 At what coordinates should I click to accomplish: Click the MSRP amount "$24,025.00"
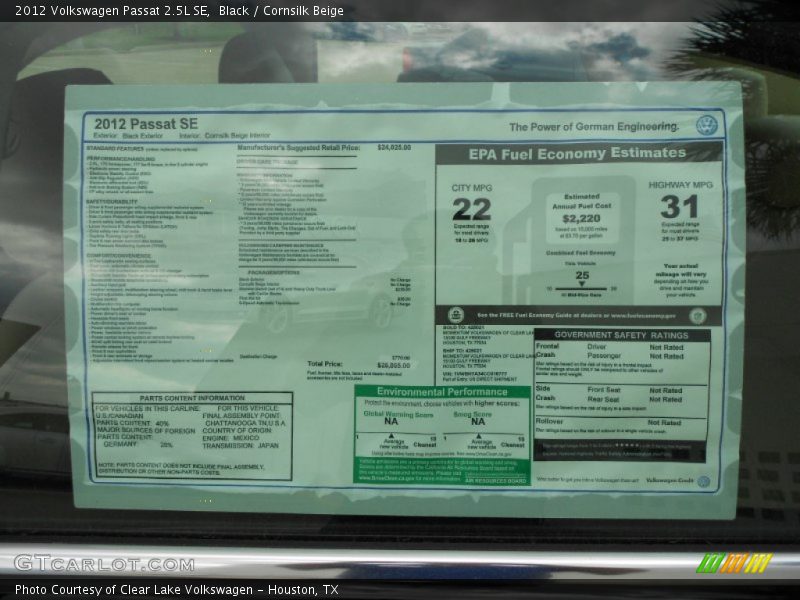click(394, 147)
